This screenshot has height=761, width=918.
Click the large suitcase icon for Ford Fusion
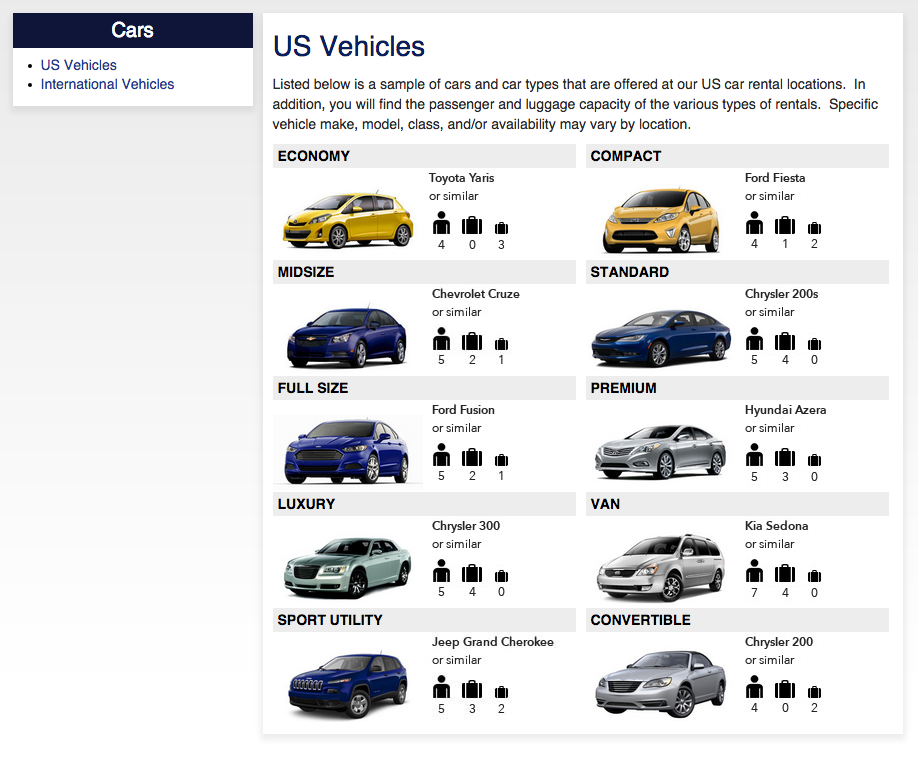[x=472, y=457]
